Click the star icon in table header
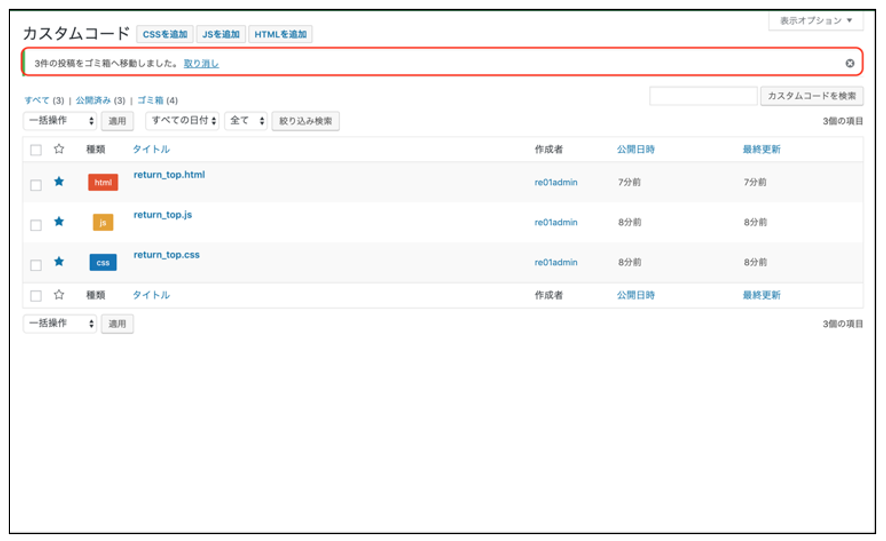This screenshot has height=541, width=886. click(59, 149)
